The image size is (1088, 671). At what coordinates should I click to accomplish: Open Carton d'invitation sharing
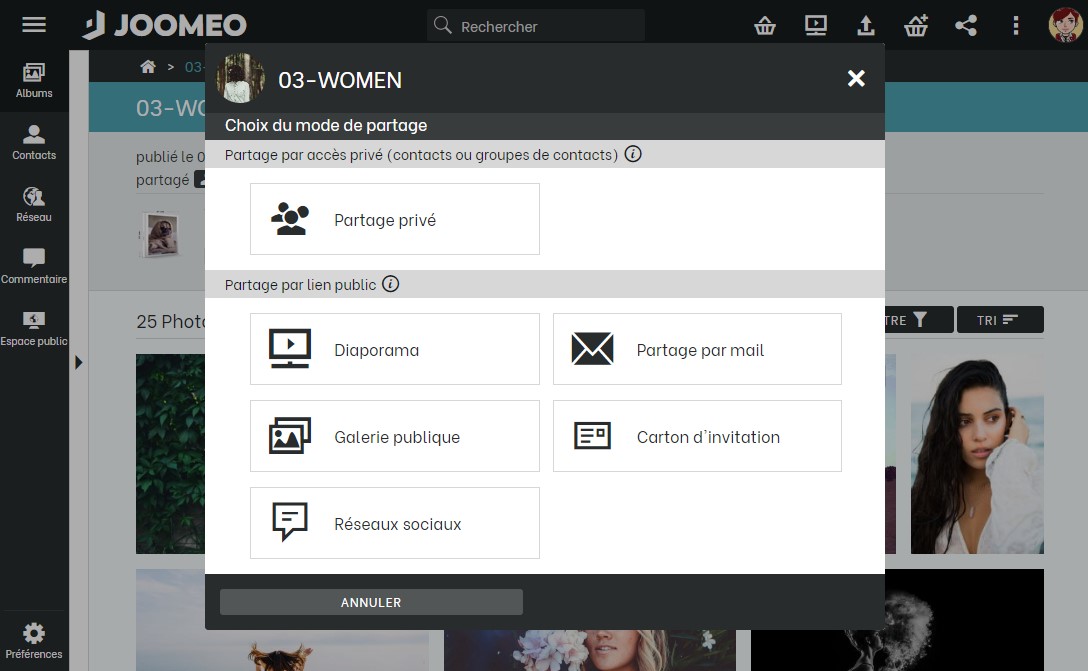coord(697,436)
